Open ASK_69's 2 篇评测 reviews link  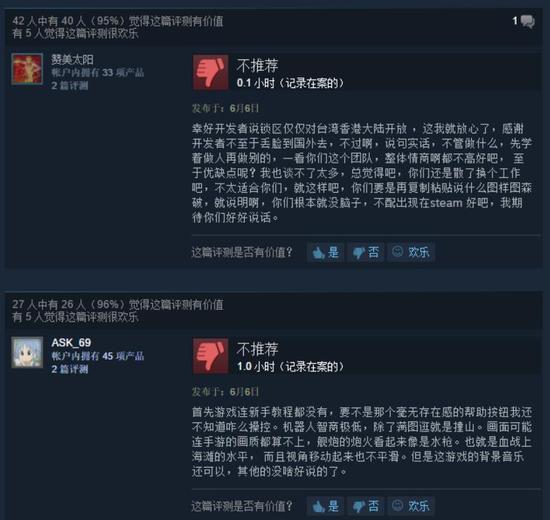tap(69, 369)
